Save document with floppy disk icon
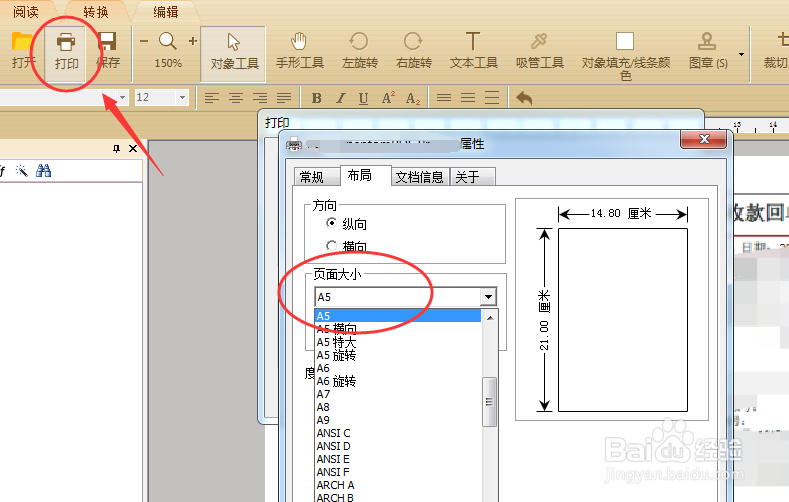The height and width of the screenshot is (502, 789). pyautogui.click(x=107, y=49)
